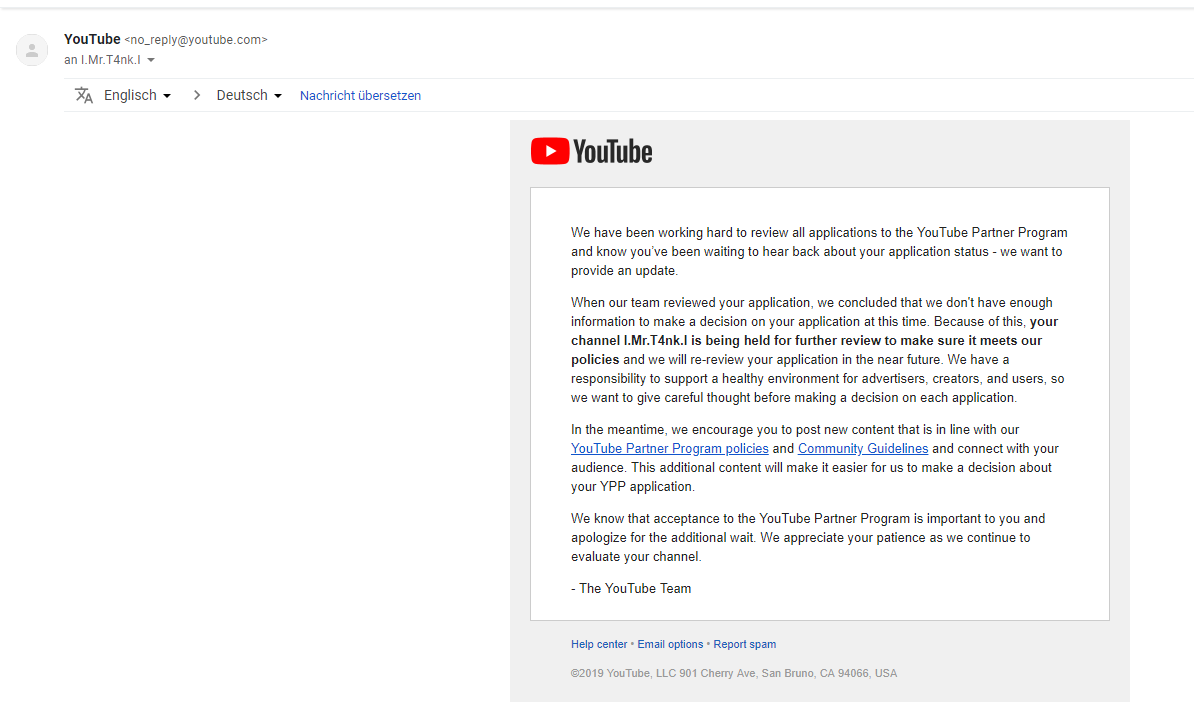Viewport: 1194px width, 727px height.
Task: Click the translate icon beside Englisch
Action: pos(84,95)
